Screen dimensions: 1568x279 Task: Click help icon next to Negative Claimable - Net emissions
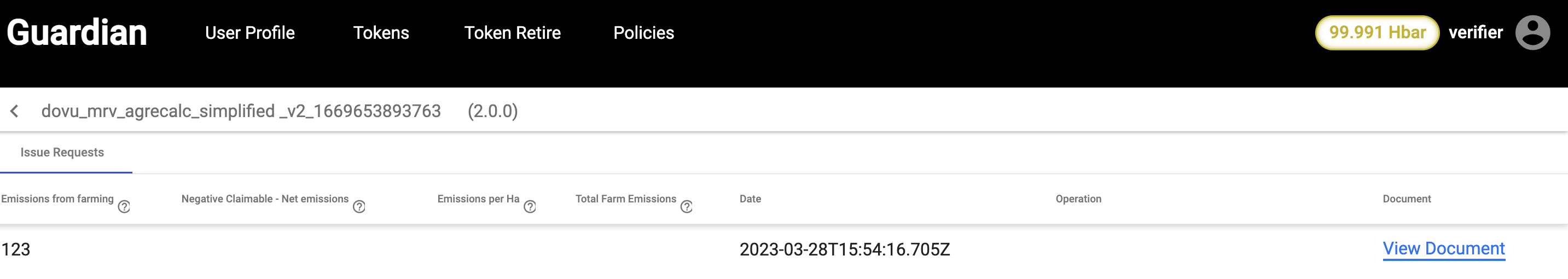point(359,206)
